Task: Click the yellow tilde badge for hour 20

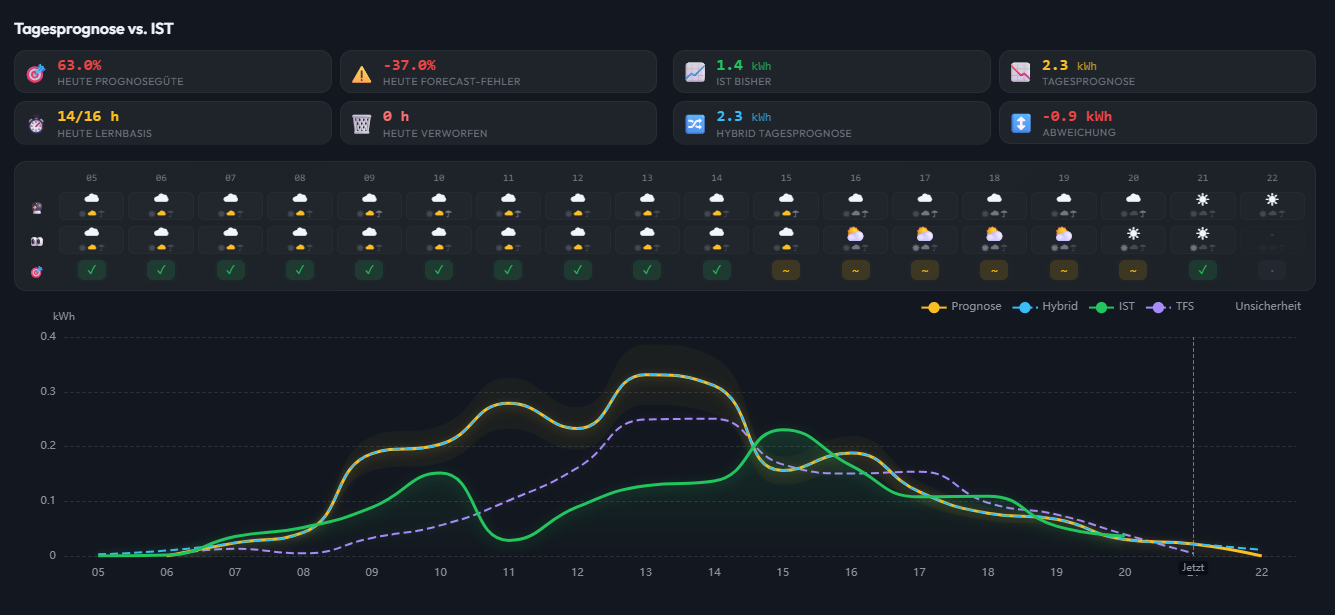Action: pos(1133,270)
